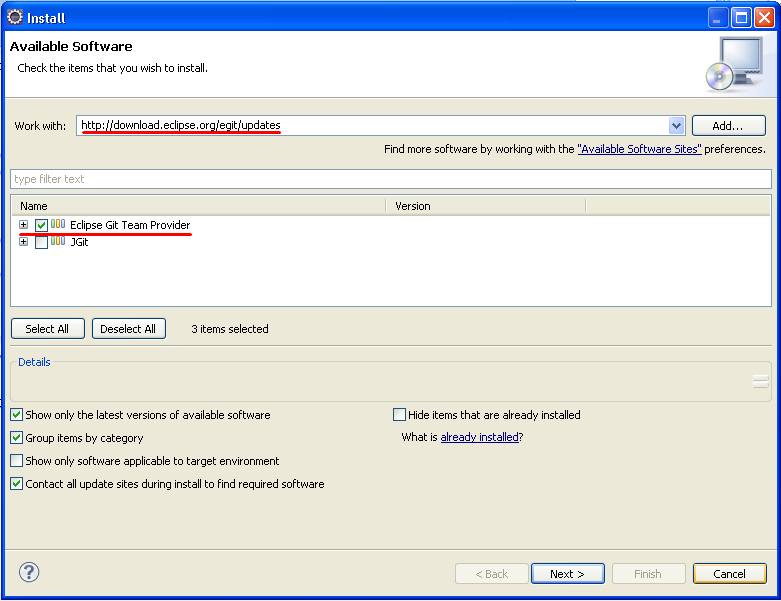Screen dimensions: 781x601
Task: Click the type filter text field
Action: point(391,179)
